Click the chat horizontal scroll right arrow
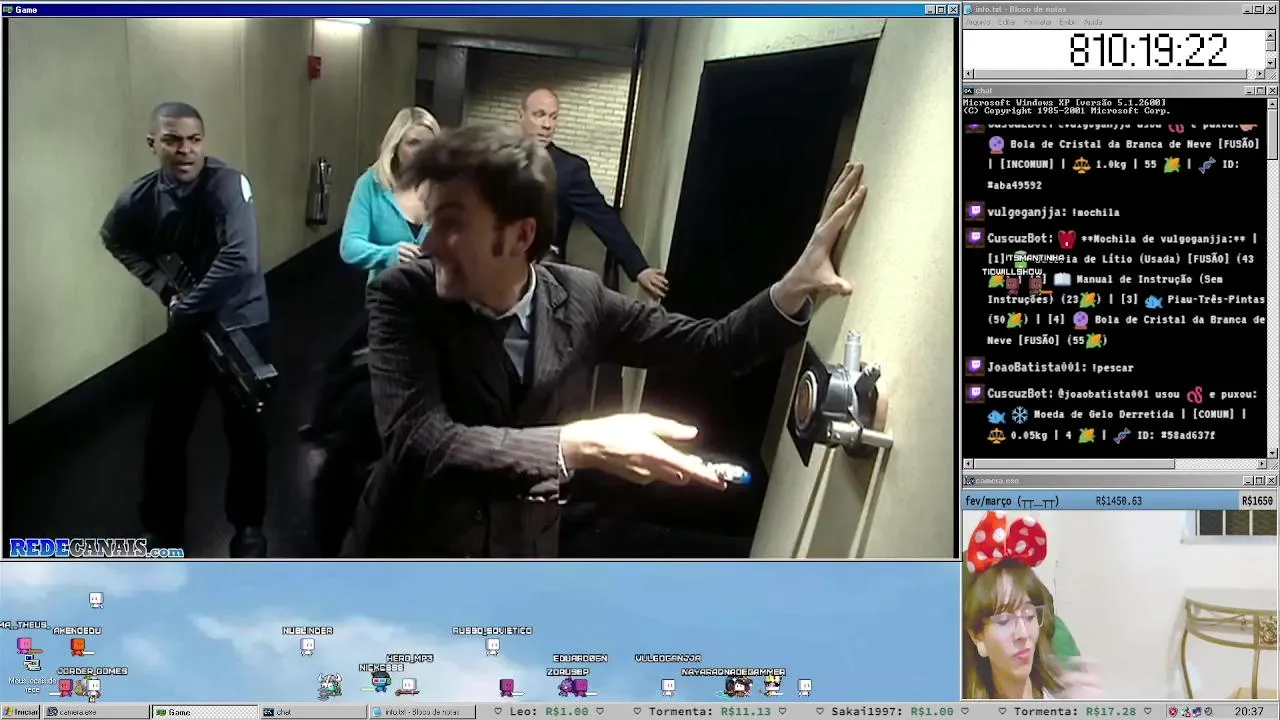The height and width of the screenshot is (720, 1280). pyautogui.click(x=1260, y=464)
